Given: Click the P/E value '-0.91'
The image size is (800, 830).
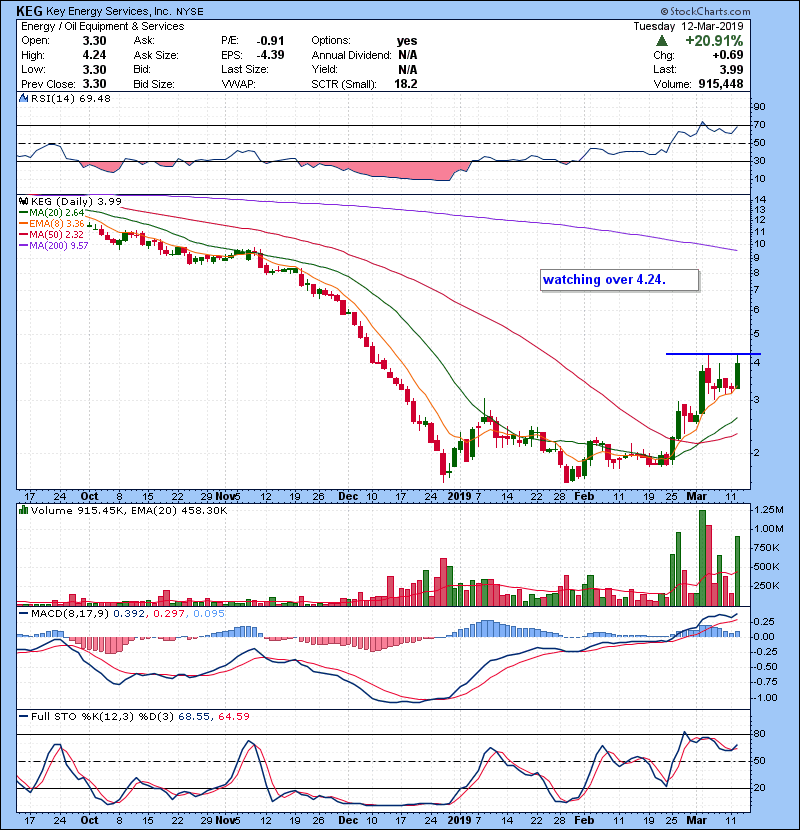Looking at the screenshot, I should [270, 41].
